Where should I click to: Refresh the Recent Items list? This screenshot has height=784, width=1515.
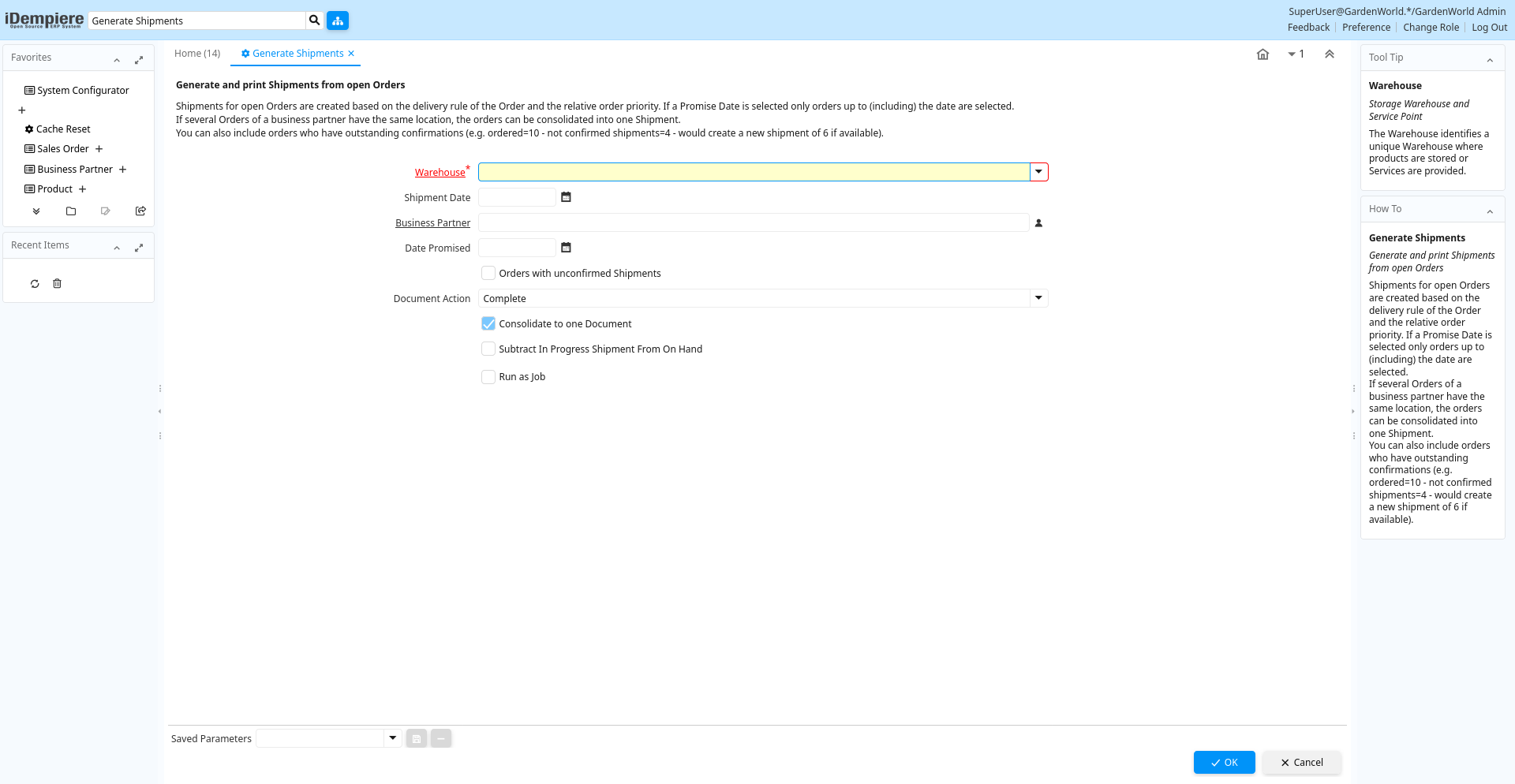(35, 284)
